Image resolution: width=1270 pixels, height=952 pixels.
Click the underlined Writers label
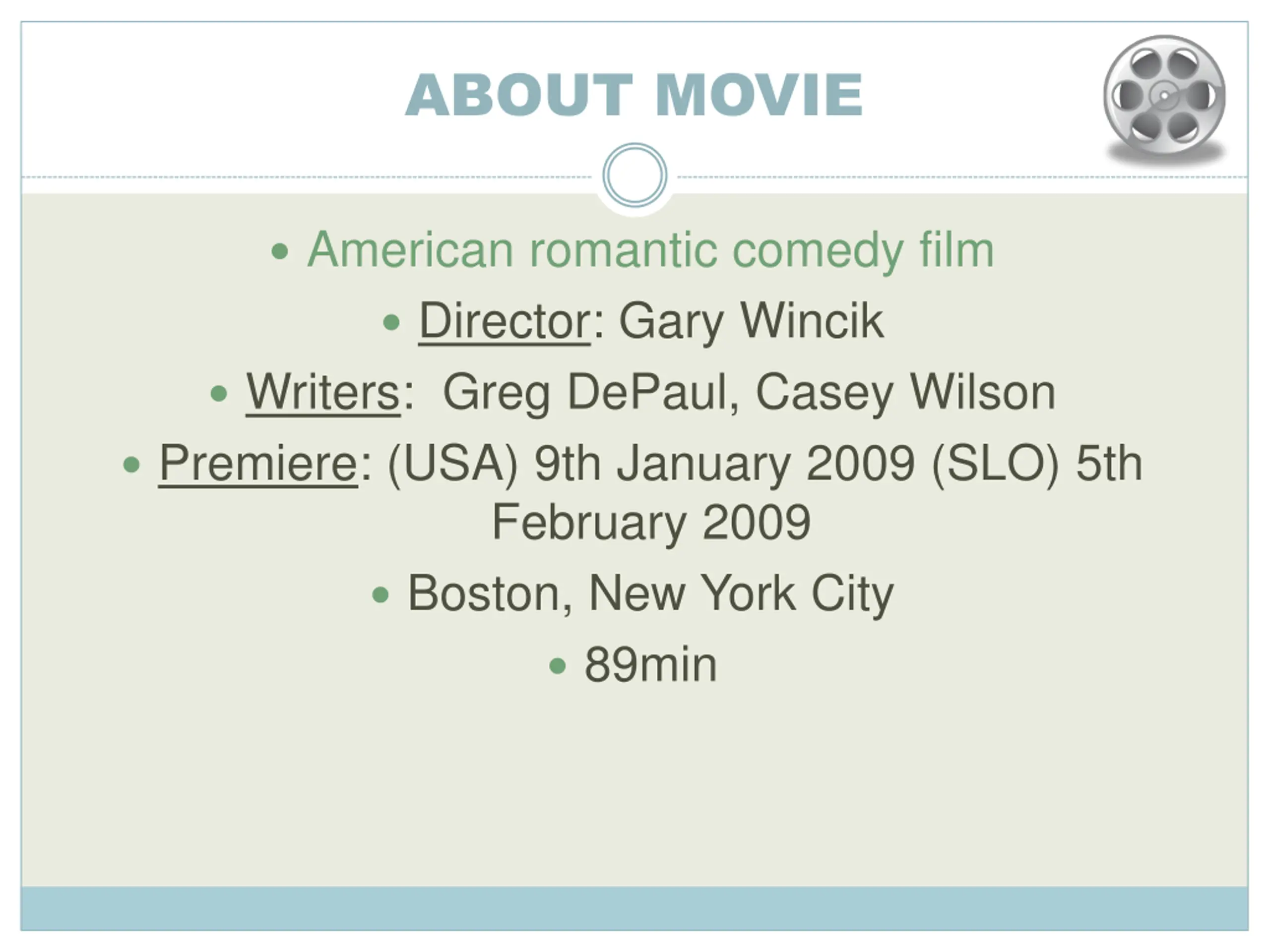point(323,393)
